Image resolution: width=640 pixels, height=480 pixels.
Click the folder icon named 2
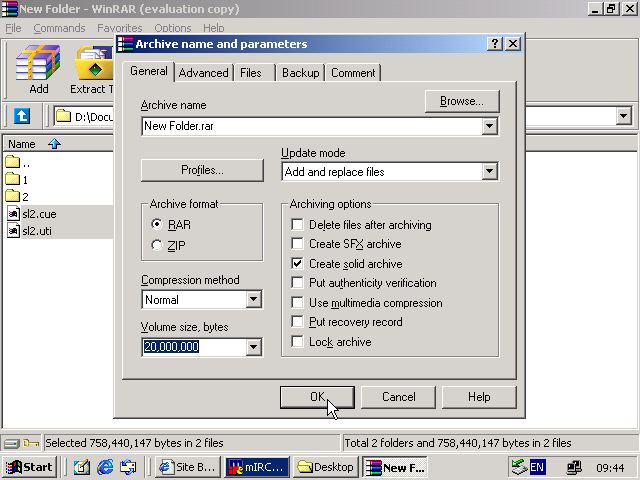(x=13, y=196)
